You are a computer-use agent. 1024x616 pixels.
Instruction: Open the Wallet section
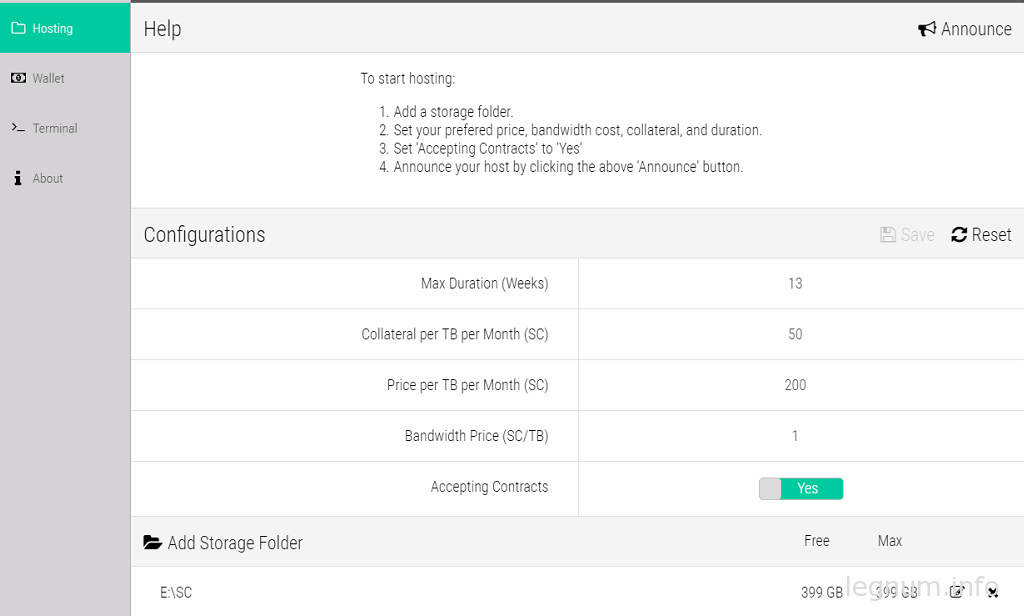65,78
